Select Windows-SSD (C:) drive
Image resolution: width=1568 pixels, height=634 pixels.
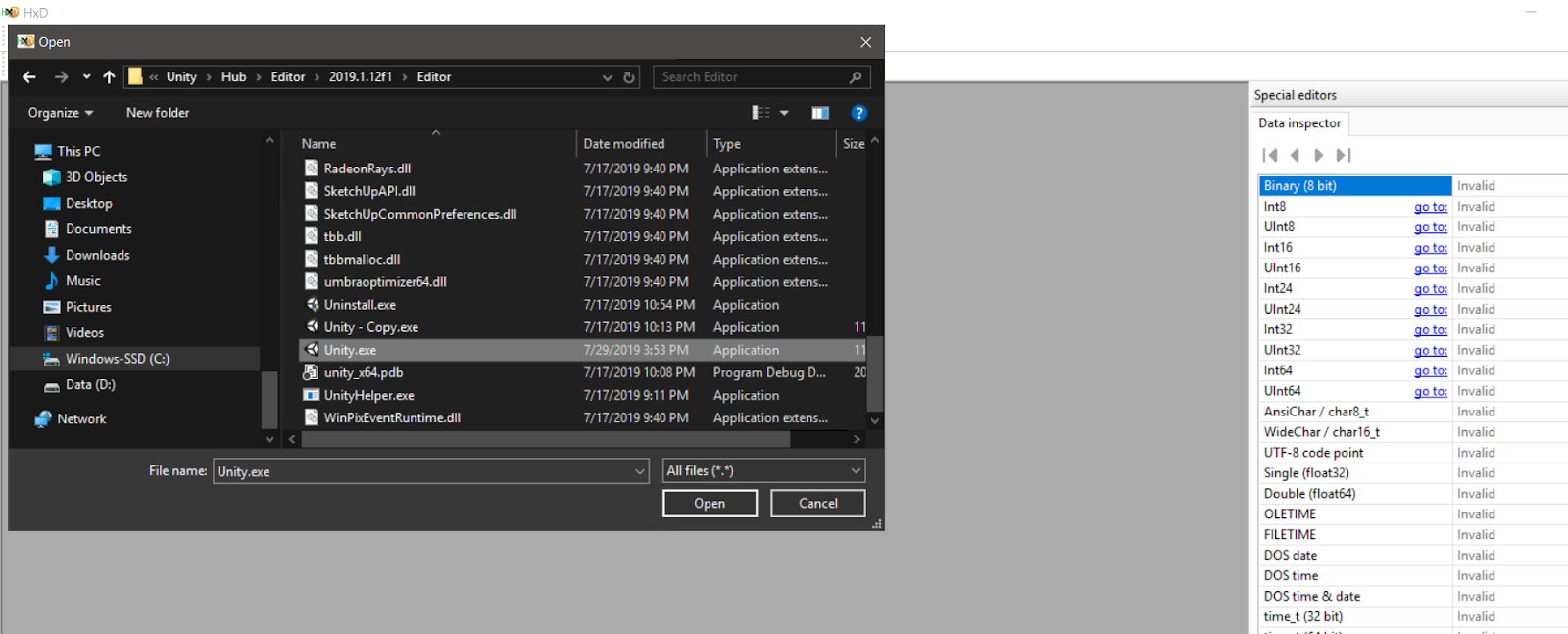(x=117, y=359)
